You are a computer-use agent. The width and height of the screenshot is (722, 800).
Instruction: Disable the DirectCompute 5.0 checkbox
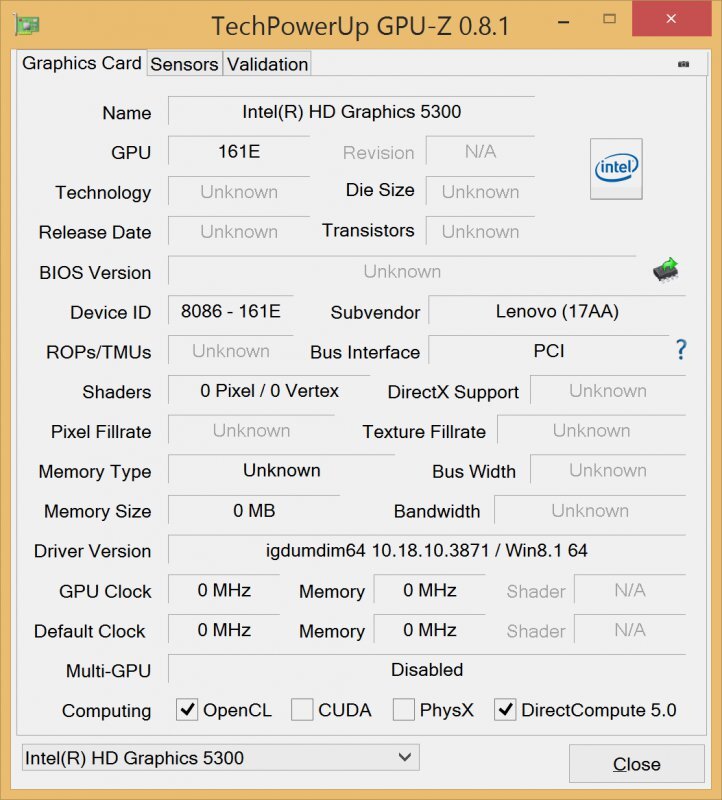coord(506,710)
